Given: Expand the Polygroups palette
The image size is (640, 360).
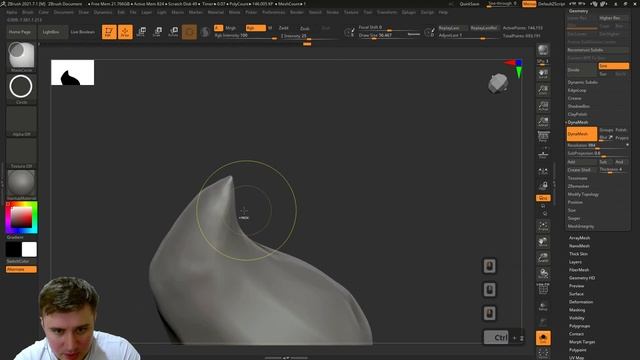Looking at the screenshot, I should pyautogui.click(x=579, y=326).
